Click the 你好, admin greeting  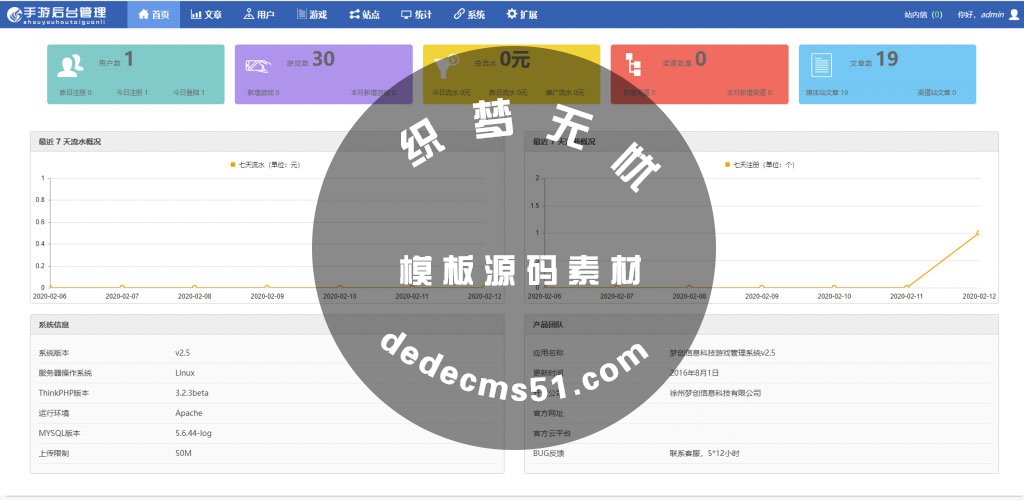point(980,14)
